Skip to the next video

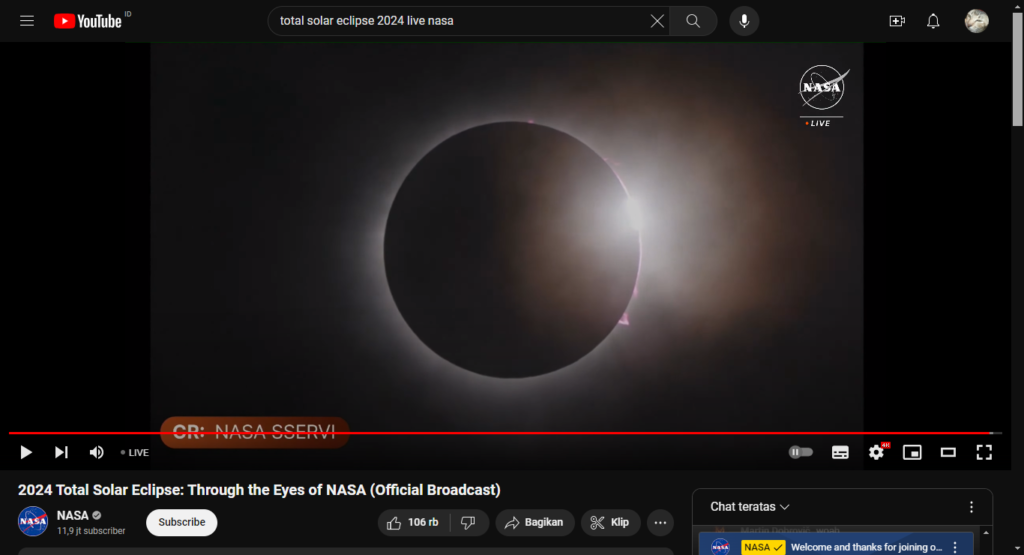pos(61,452)
